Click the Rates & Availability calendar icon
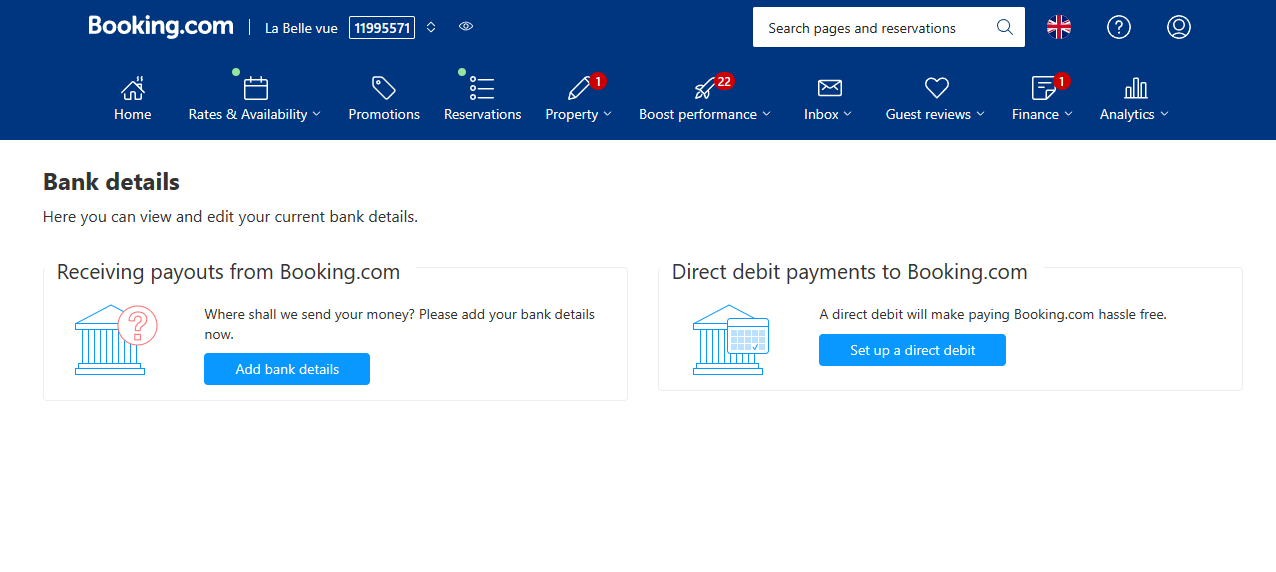The width and height of the screenshot is (1276, 572). pos(256,88)
